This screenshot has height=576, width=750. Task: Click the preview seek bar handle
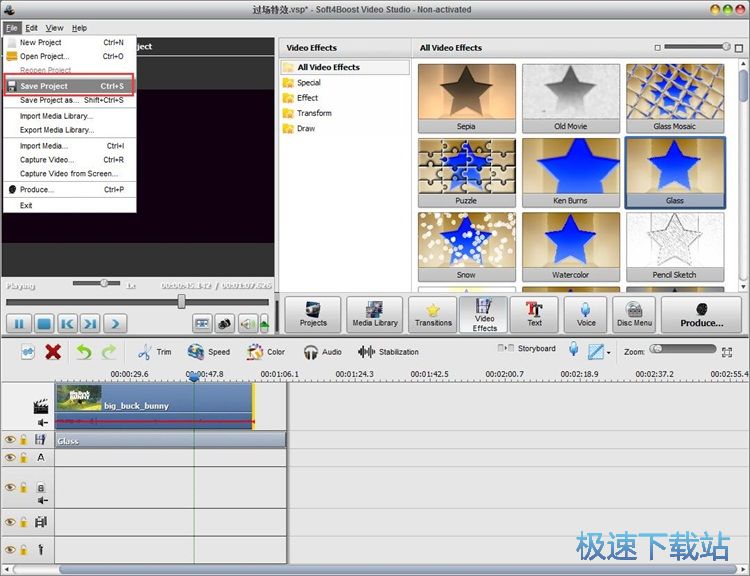pyautogui.click(x=181, y=301)
